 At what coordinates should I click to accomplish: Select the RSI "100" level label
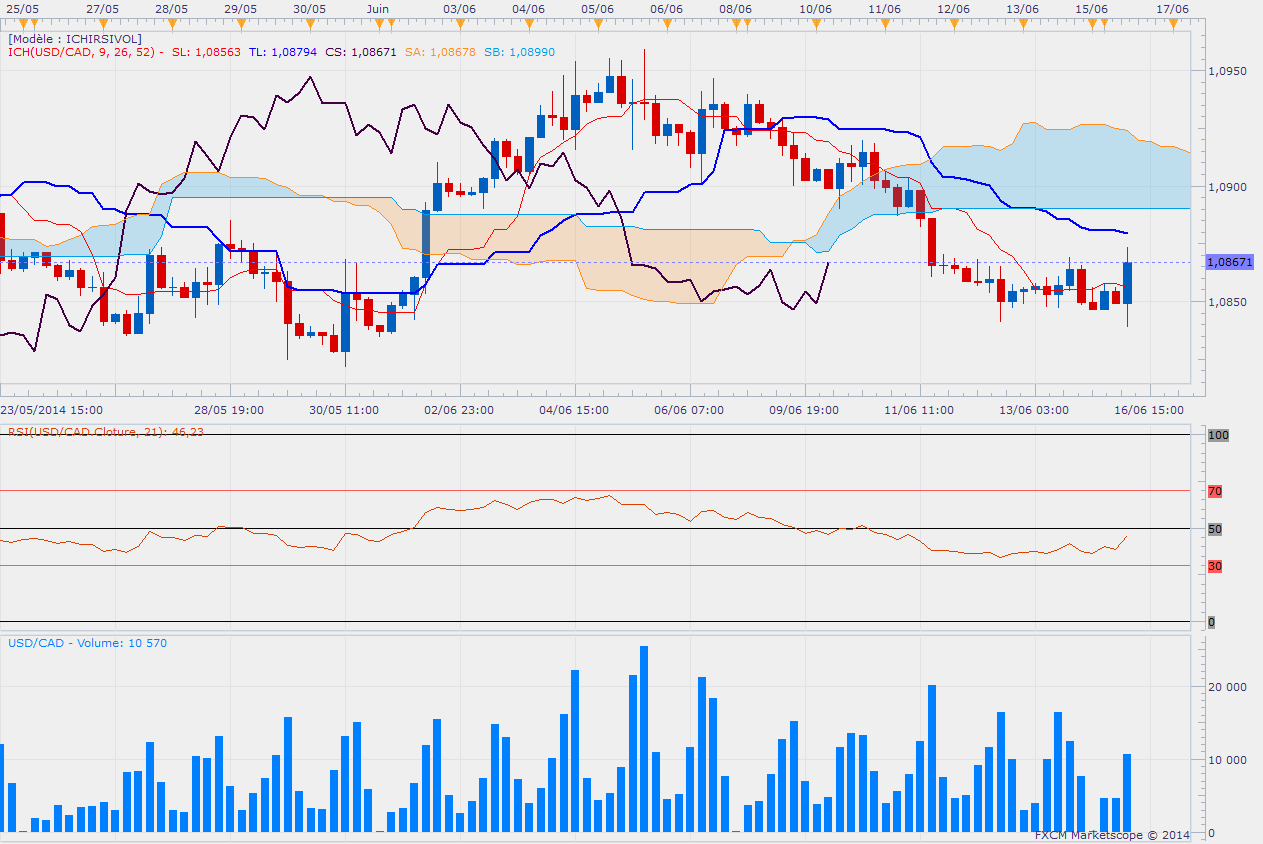click(1218, 436)
